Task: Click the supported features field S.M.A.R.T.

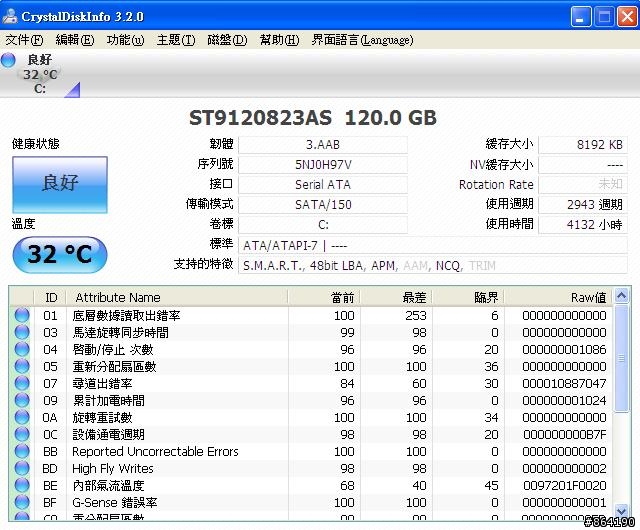Action: (433, 265)
